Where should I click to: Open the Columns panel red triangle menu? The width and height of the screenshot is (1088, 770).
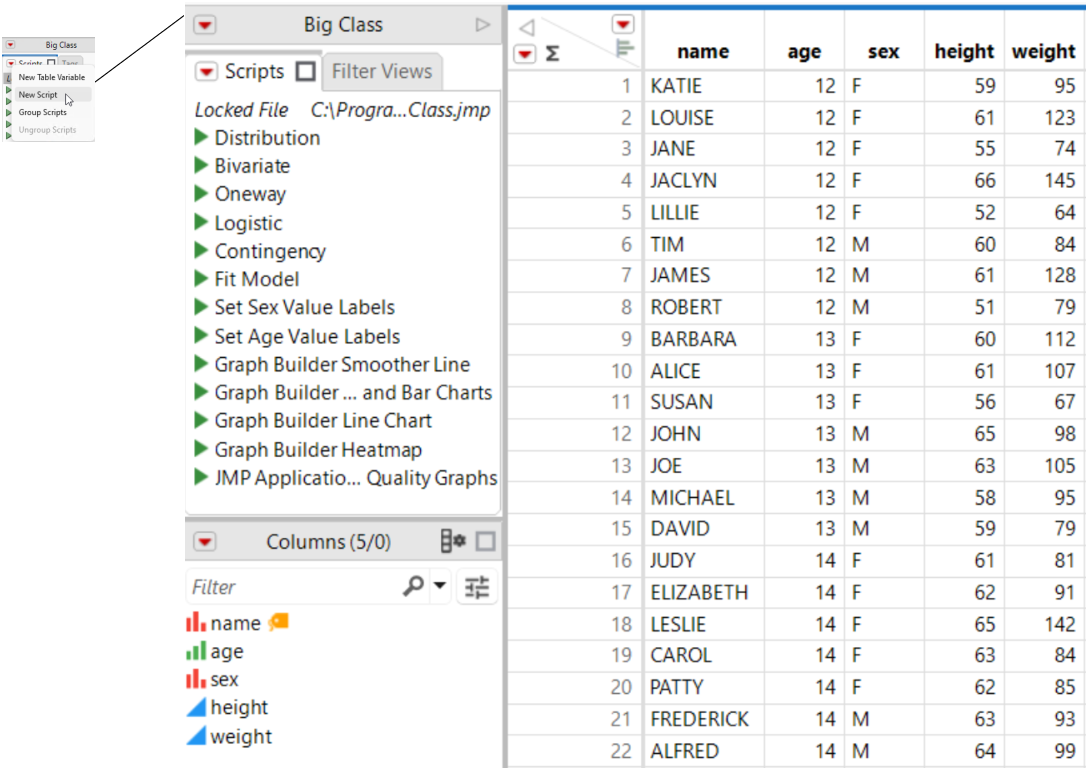click(x=205, y=542)
